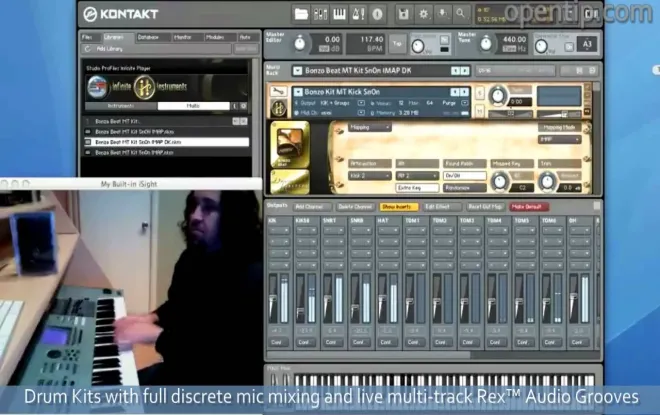
Task: Open the options gear icon
Action: coord(423,14)
